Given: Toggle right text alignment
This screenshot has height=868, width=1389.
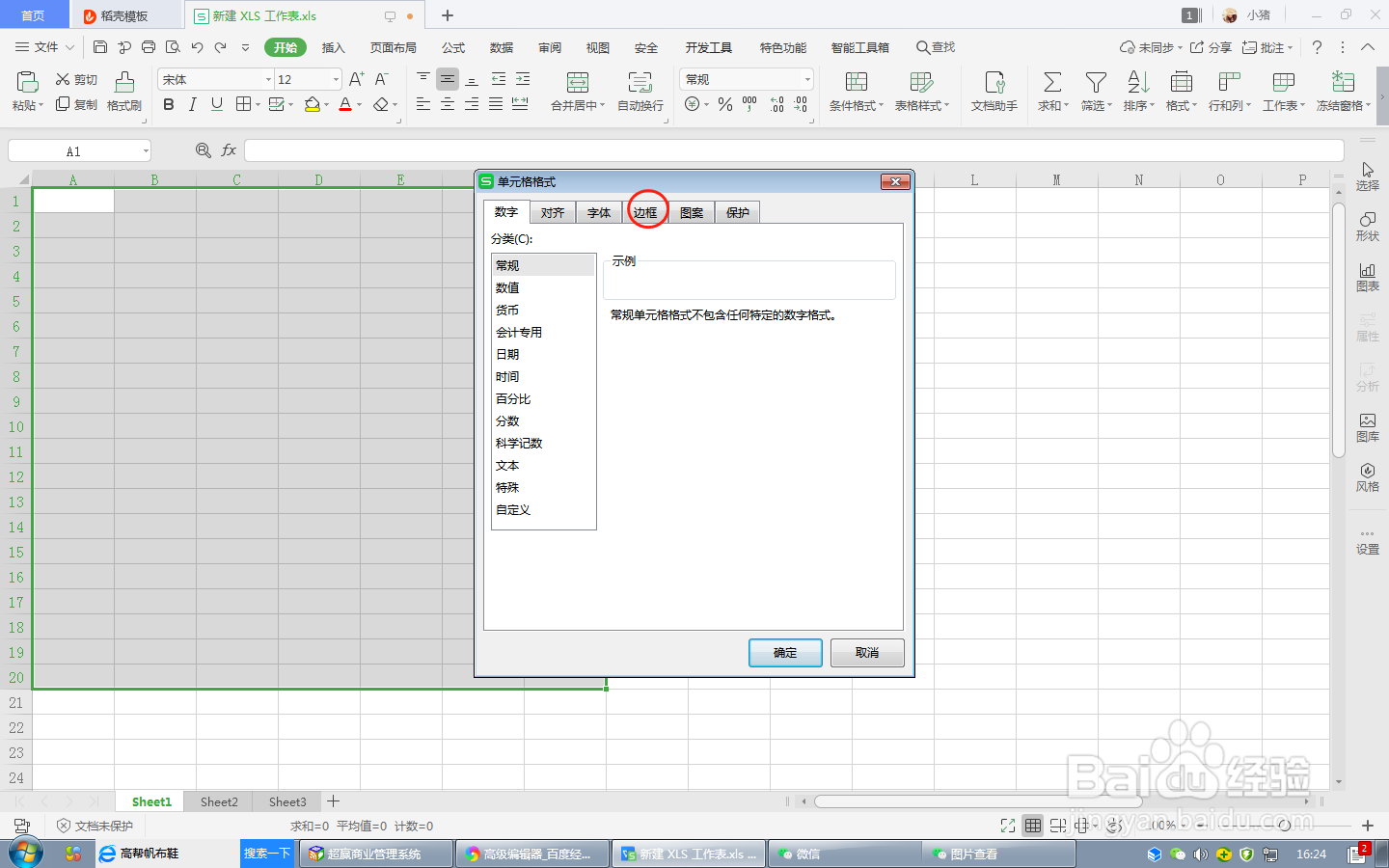Looking at the screenshot, I should tap(472, 104).
